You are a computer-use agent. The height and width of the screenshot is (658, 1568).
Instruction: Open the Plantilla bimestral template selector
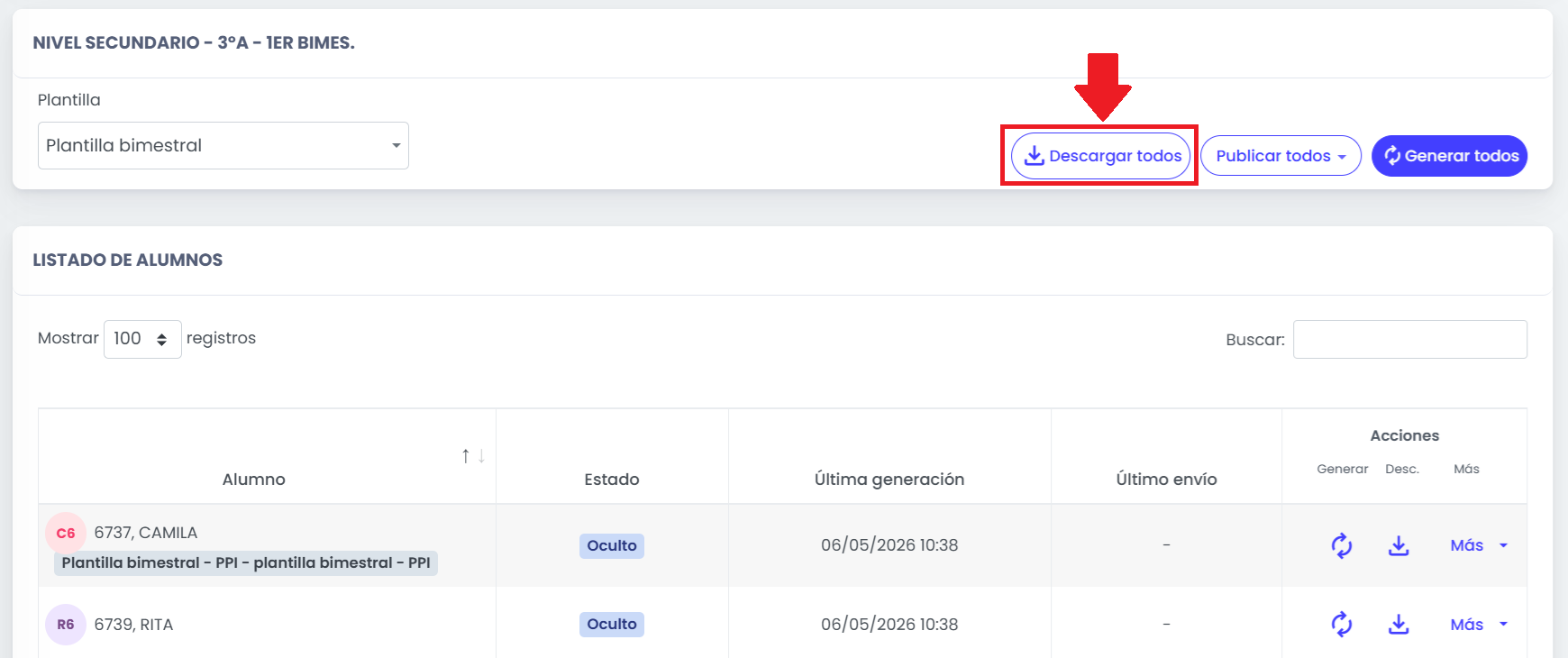223,145
